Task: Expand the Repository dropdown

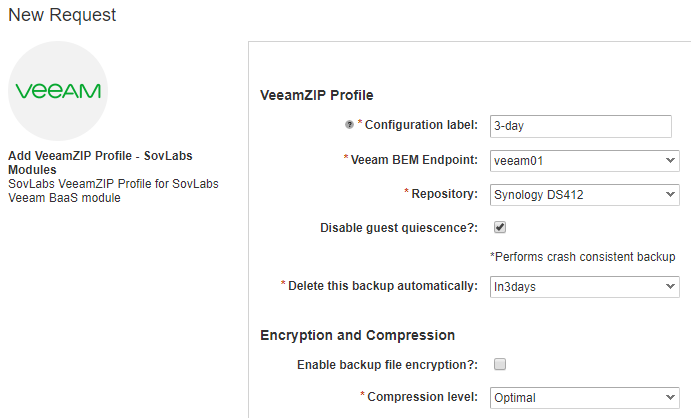Action: coord(584,193)
